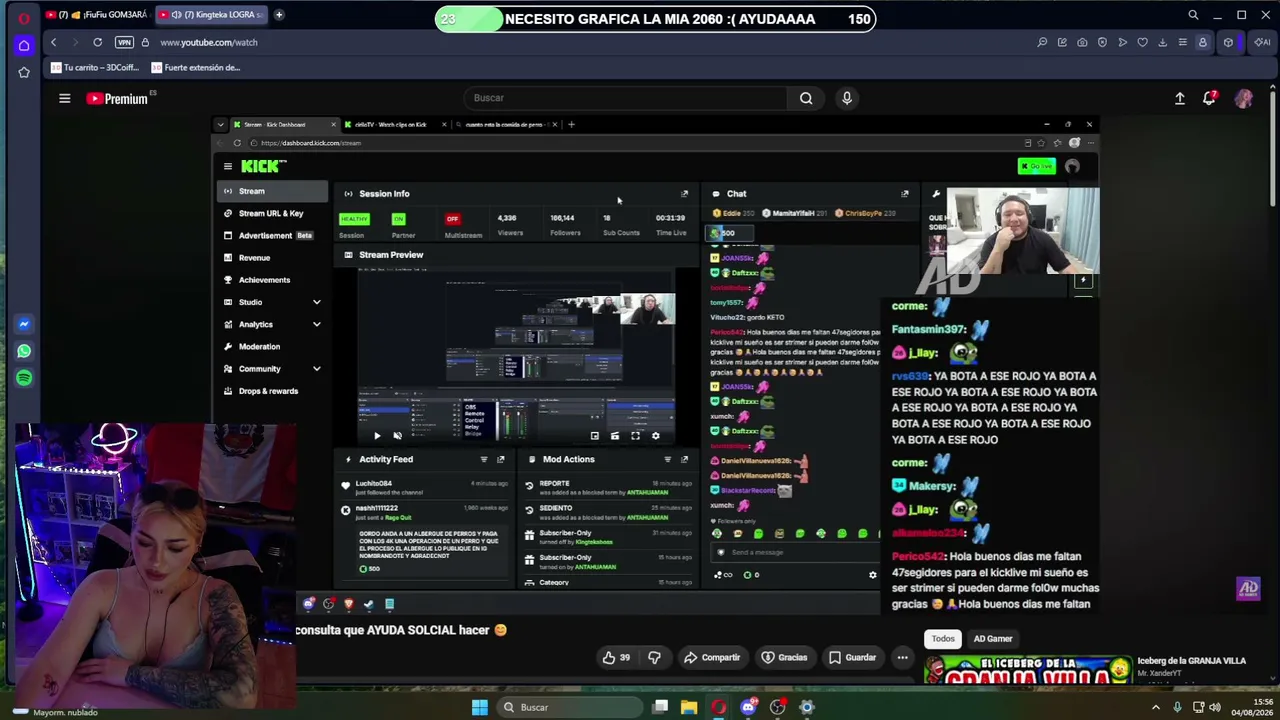Click the Kick chat message input
Image resolution: width=1280 pixels, height=720 pixels.
coord(795,552)
